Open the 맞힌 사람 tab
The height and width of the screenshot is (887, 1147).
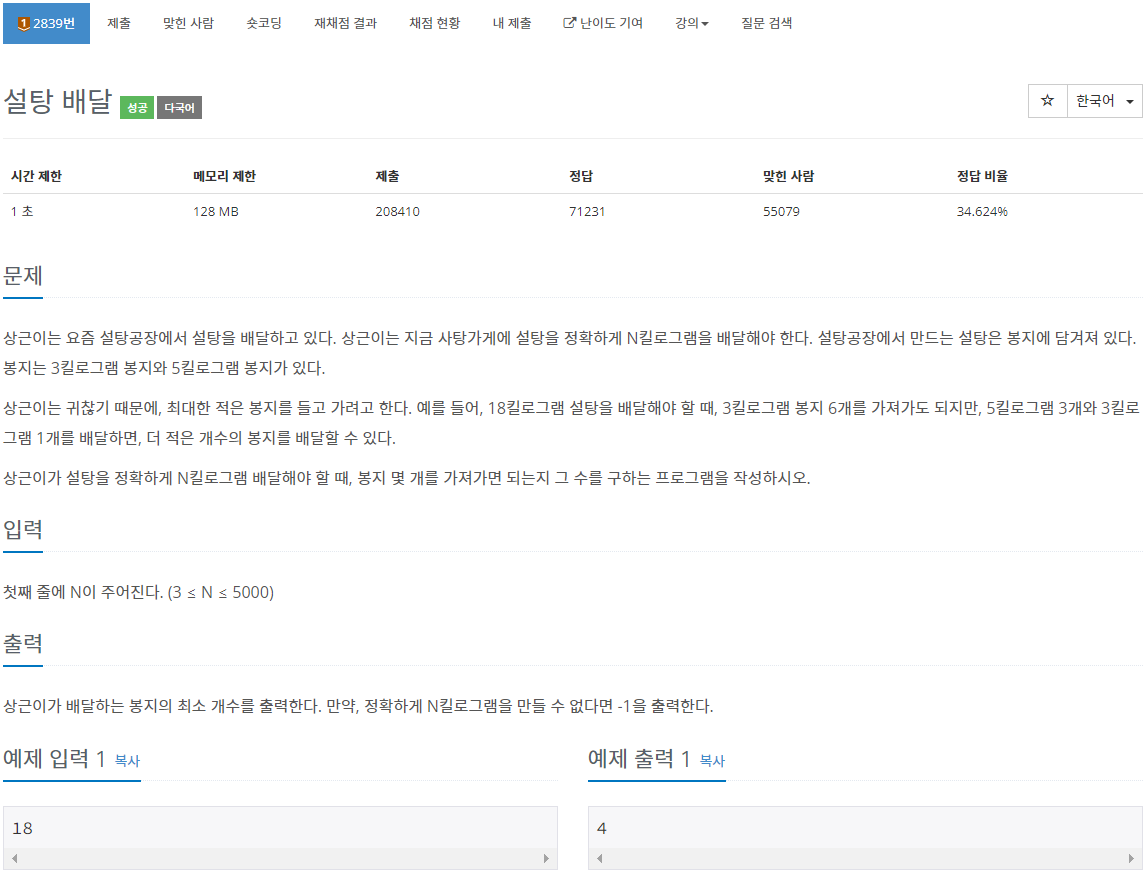coord(188,23)
